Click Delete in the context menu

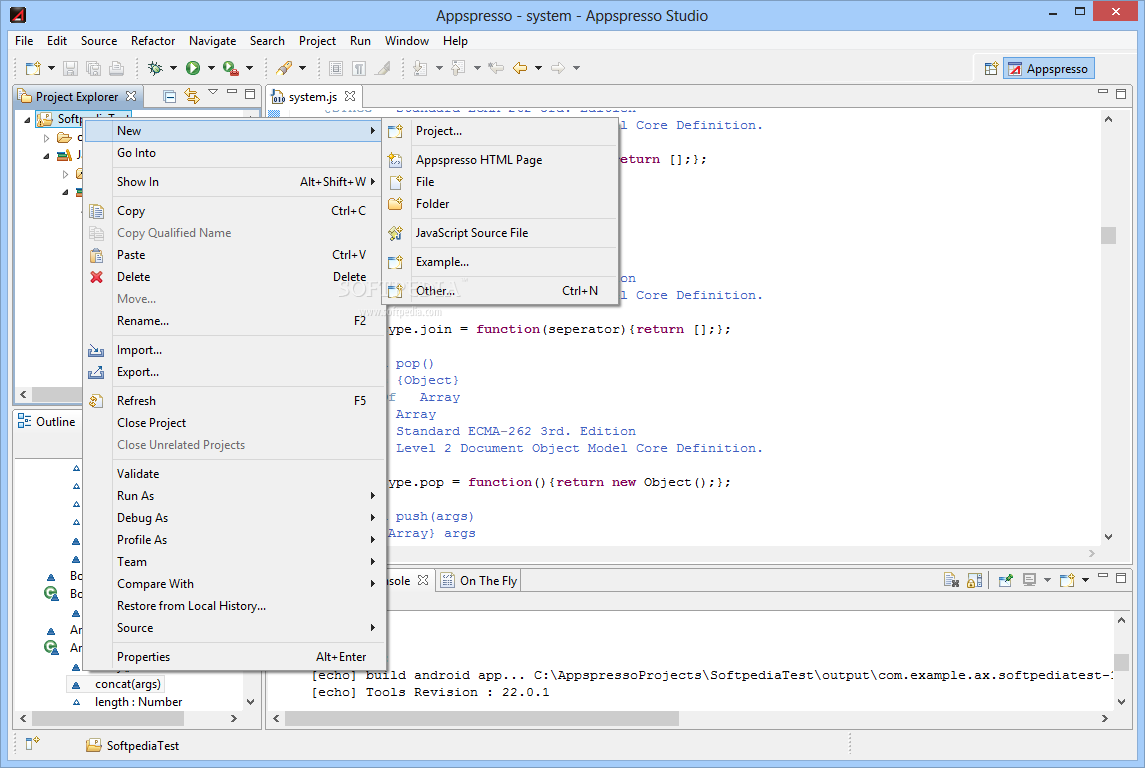pyautogui.click(x=234, y=277)
